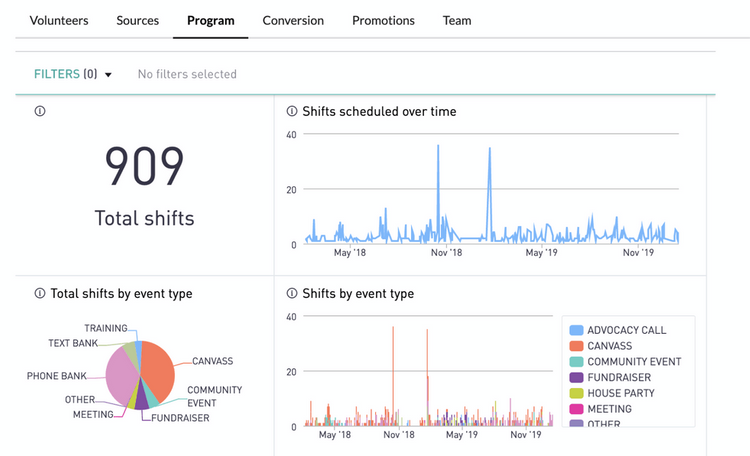Viewport: 750px width, 456px height.
Task: Toggle CANVASS series in legend
Action: pyautogui.click(x=609, y=346)
